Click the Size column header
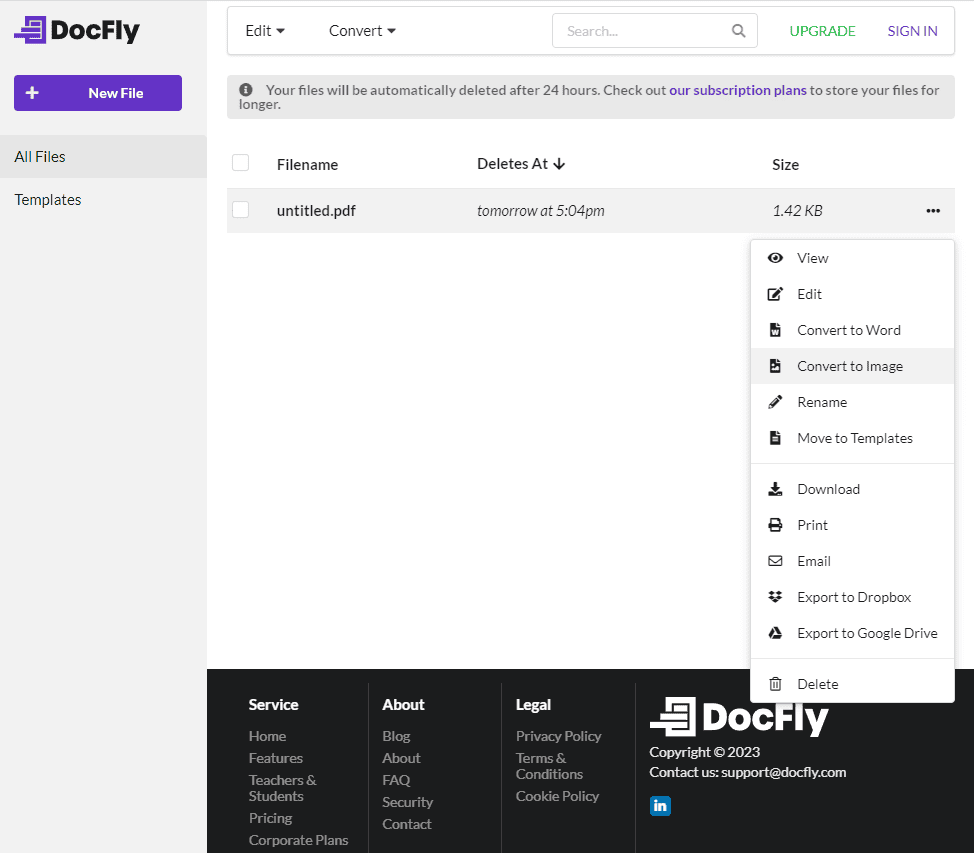This screenshot has height=853, width=974. click(785, 165)
